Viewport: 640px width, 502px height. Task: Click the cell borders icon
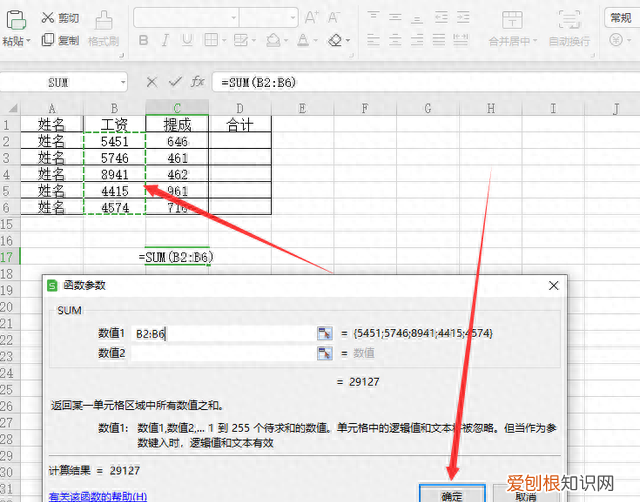211,40
